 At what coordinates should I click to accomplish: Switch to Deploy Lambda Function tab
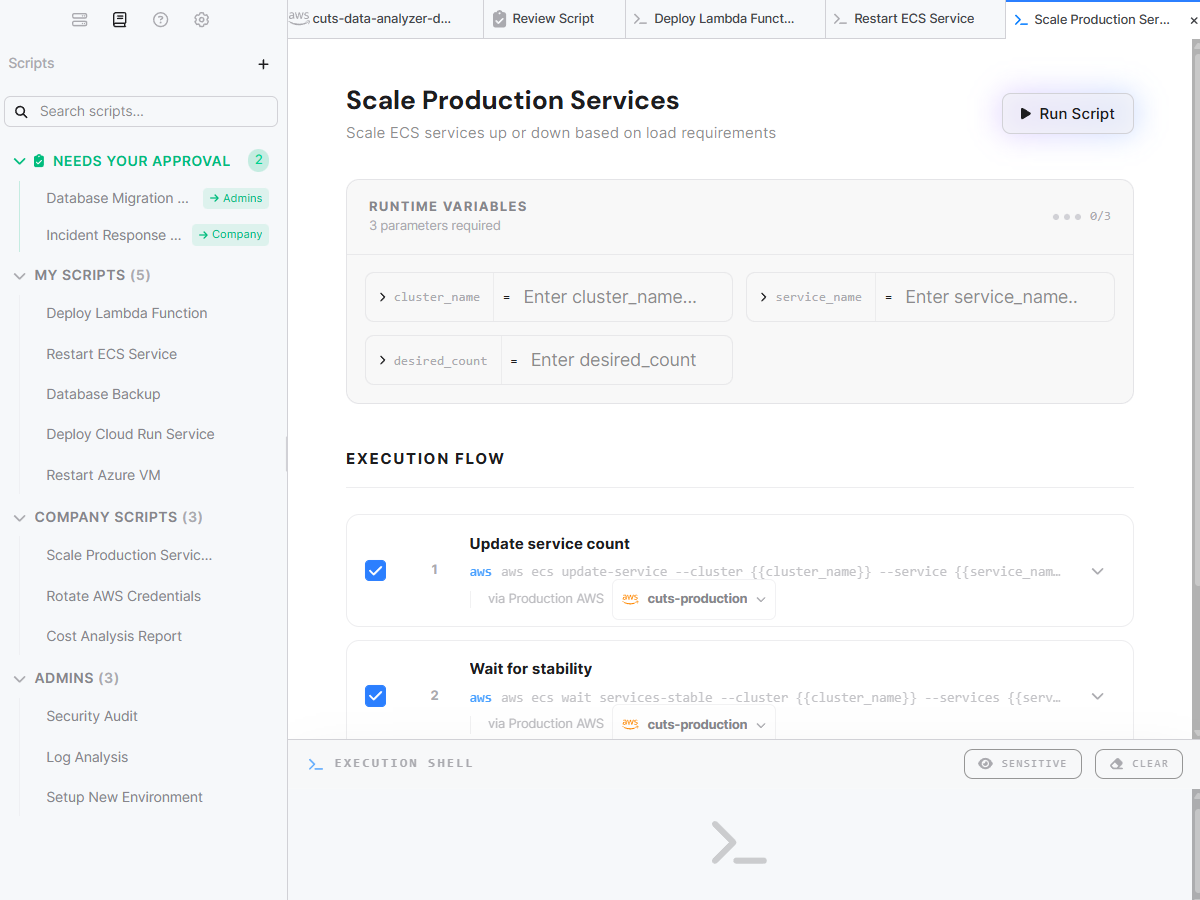pyautogui.click(x=726, y=19)
